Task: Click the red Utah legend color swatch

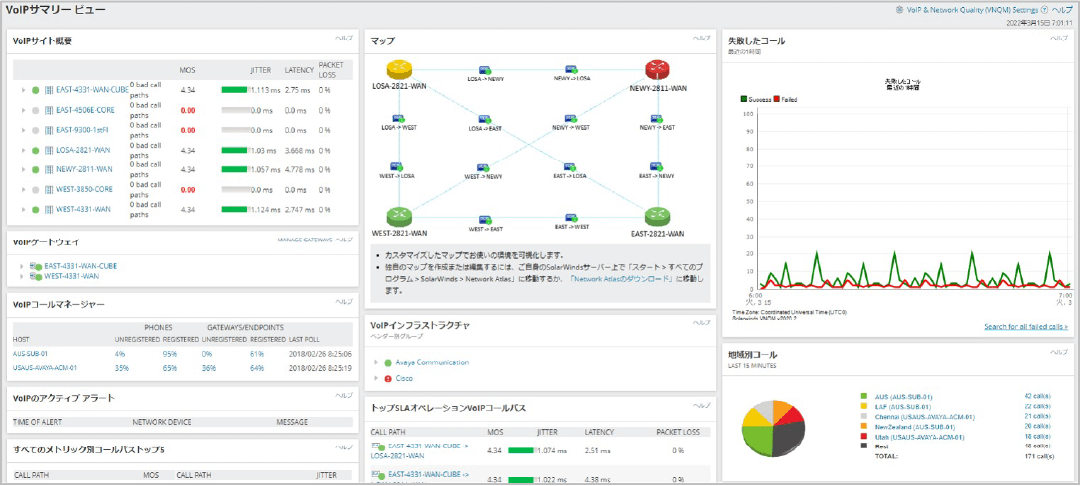Action: [x=863, y=437]
